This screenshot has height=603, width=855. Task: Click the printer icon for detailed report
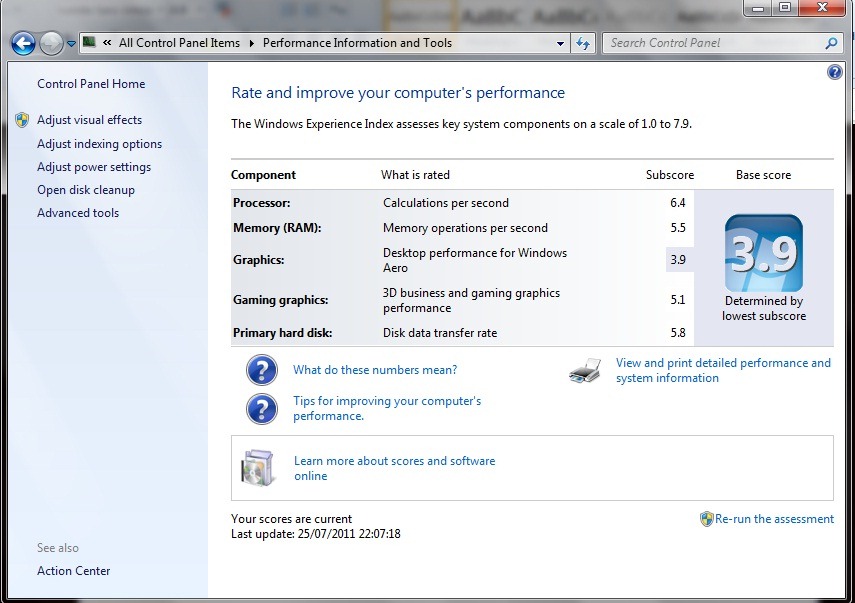point(585,370)
